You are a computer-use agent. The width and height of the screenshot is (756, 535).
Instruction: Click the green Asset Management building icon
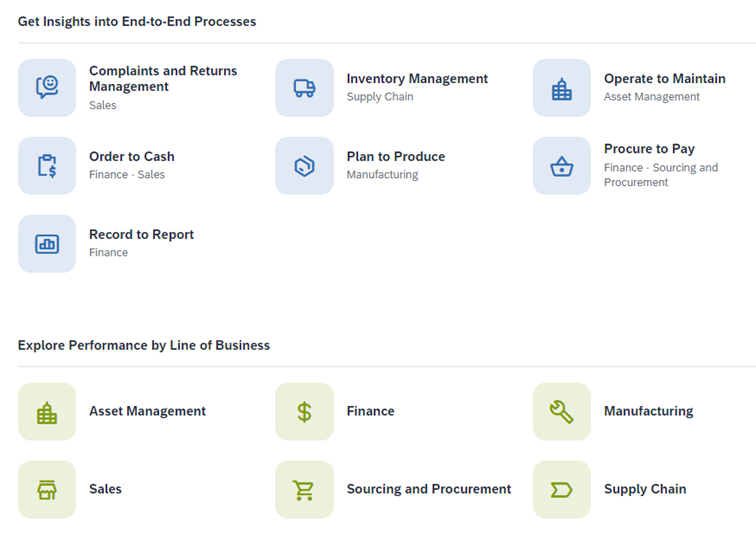pos(47,412)
